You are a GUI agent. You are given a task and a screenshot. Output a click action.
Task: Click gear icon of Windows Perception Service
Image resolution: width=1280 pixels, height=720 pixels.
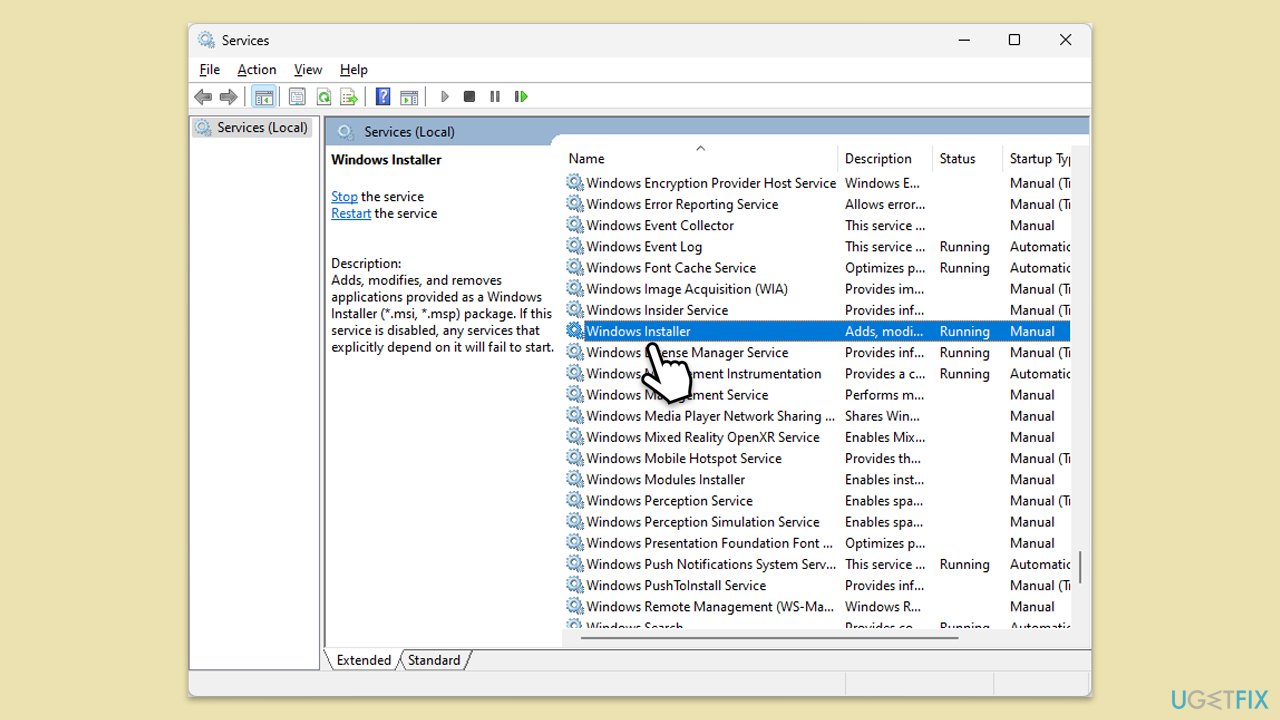575,501
